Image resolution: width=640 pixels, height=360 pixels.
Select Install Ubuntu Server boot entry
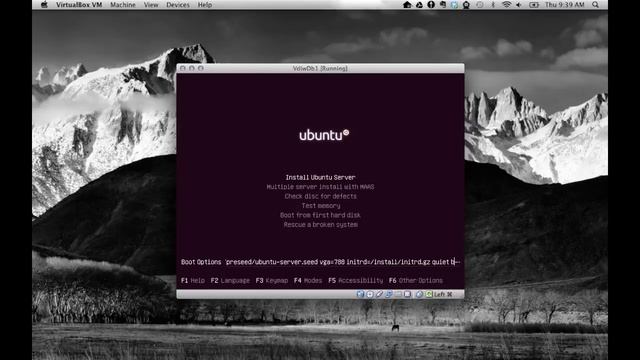(x=320, y=177)
